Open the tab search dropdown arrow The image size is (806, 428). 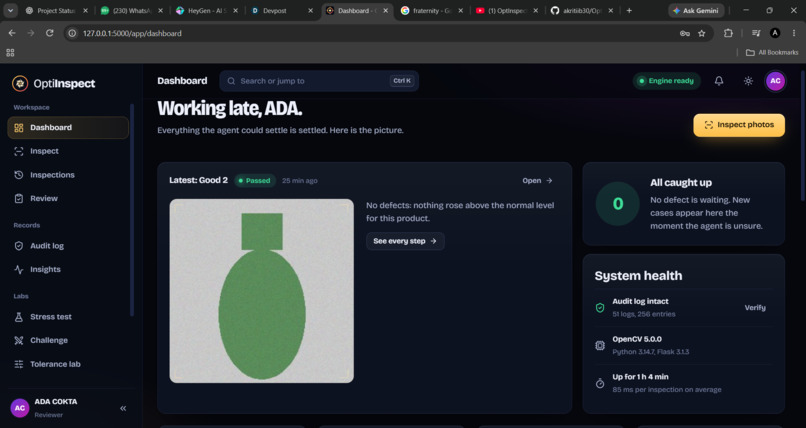(10, 10)
